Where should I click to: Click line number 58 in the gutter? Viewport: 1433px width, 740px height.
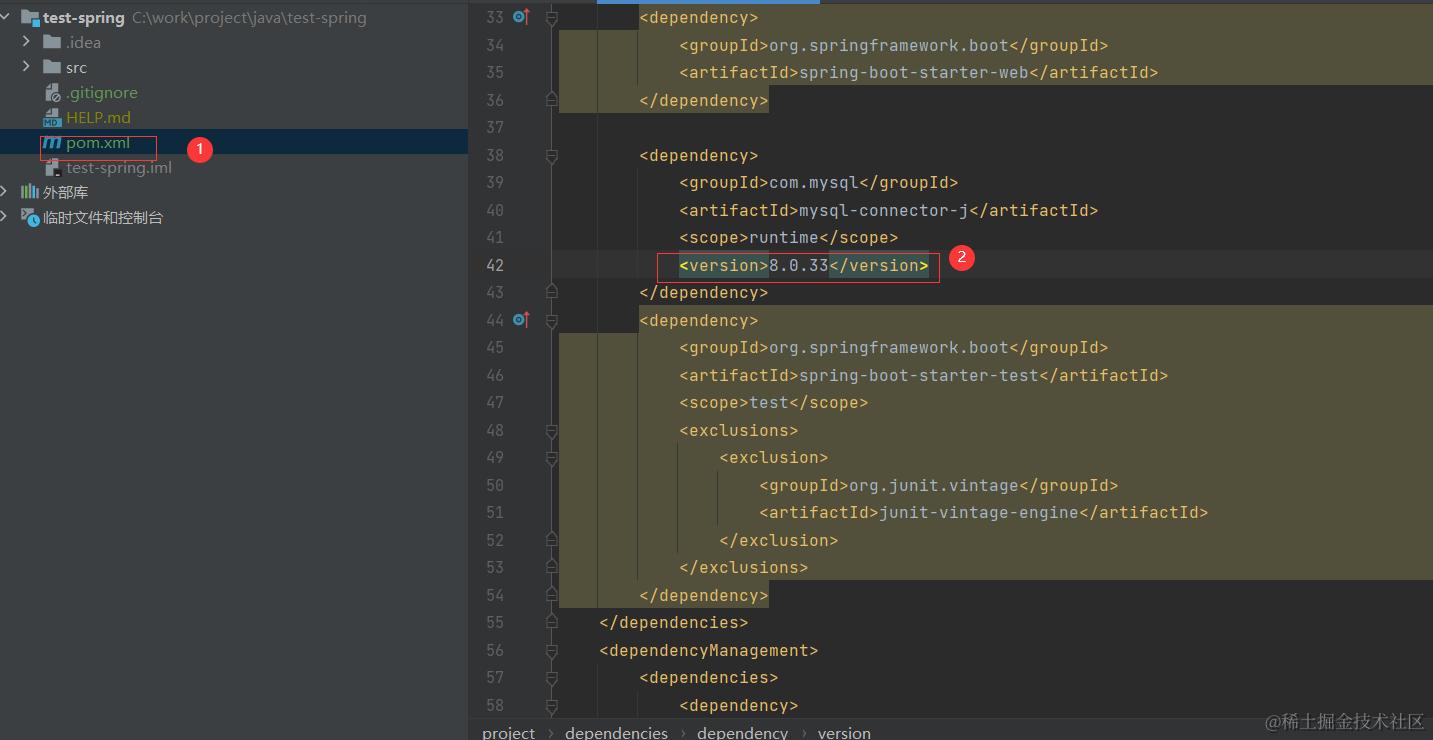(495, 705)
